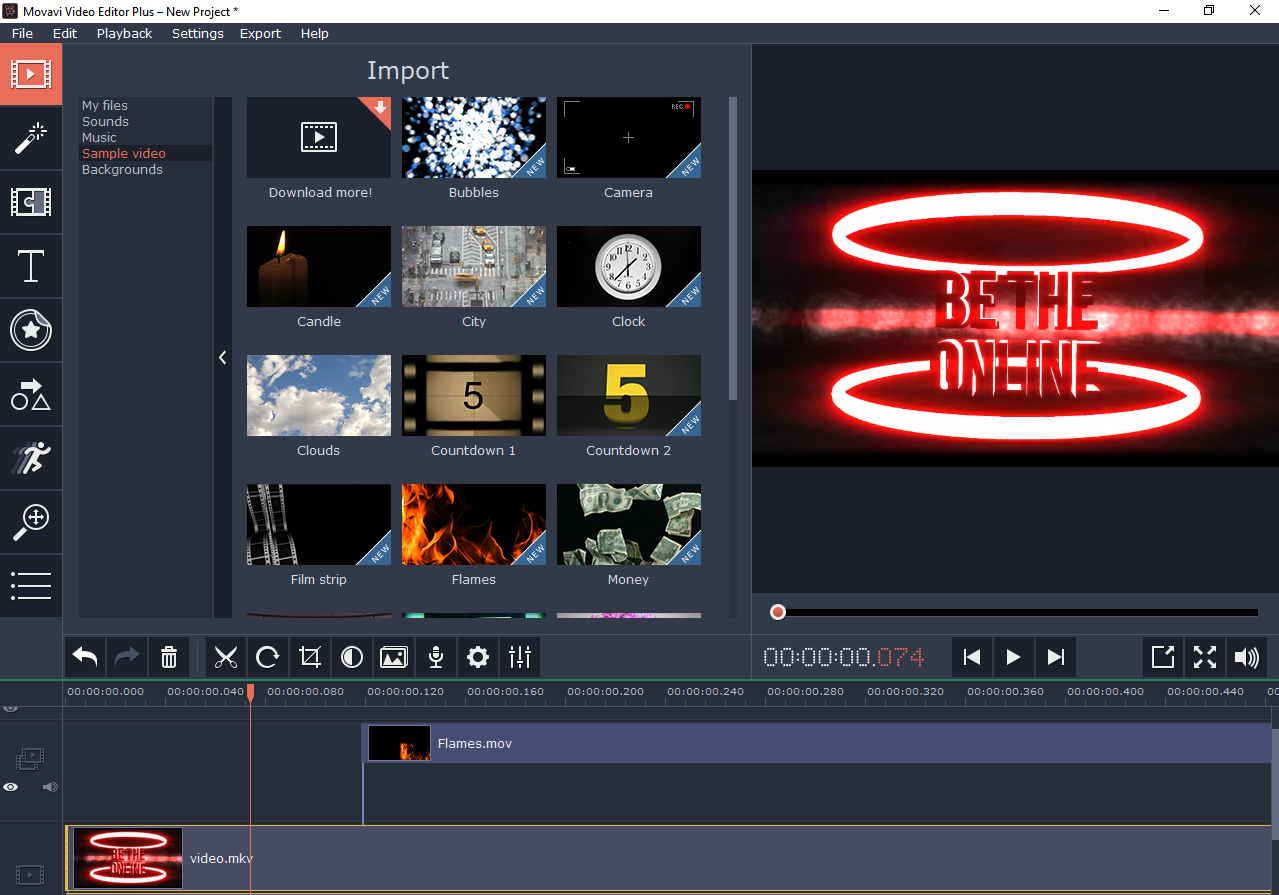The image size is (1279, 895).
Task: Collapse the sample categories sidebar chevron
Action: pyautogui.click(x=222, y=357)
